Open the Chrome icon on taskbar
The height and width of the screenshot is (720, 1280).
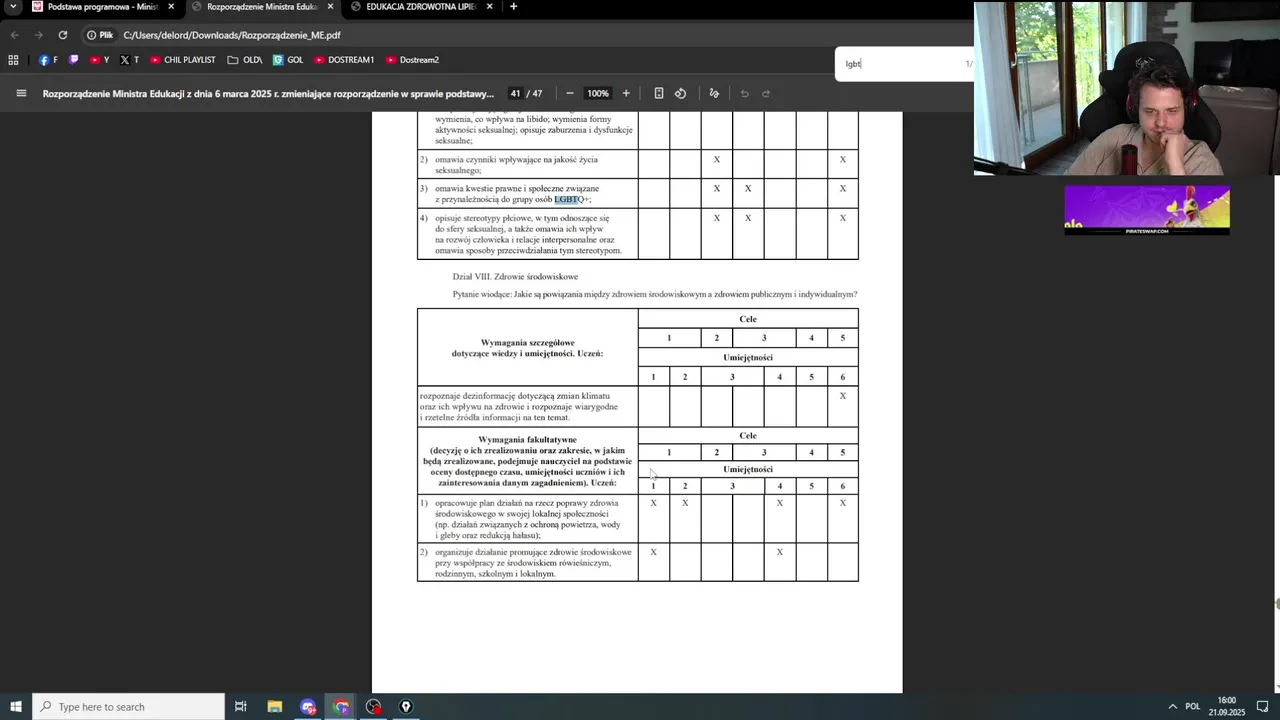341,706
